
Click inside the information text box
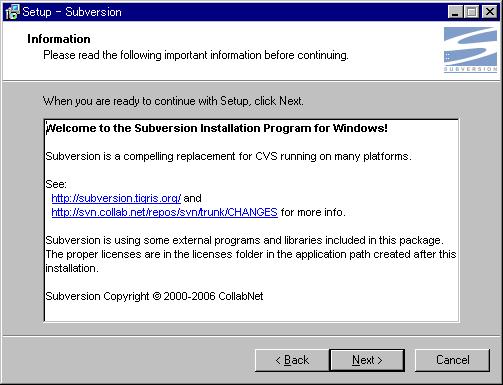coord(251,220)
